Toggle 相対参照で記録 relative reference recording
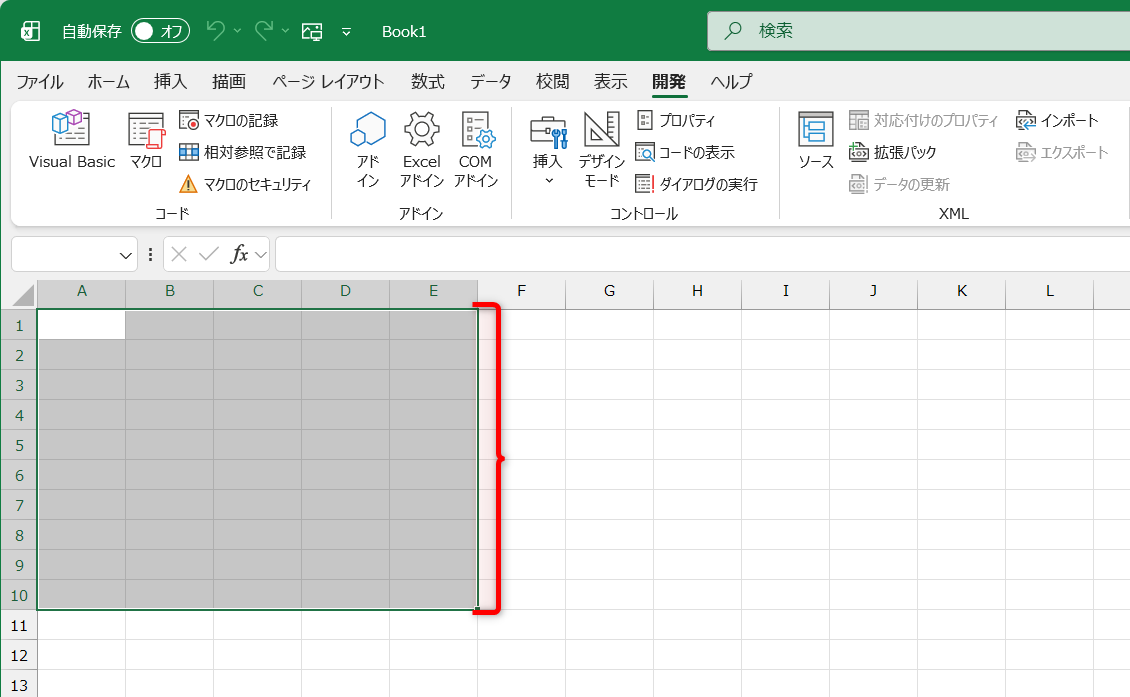 coord(243,152)
